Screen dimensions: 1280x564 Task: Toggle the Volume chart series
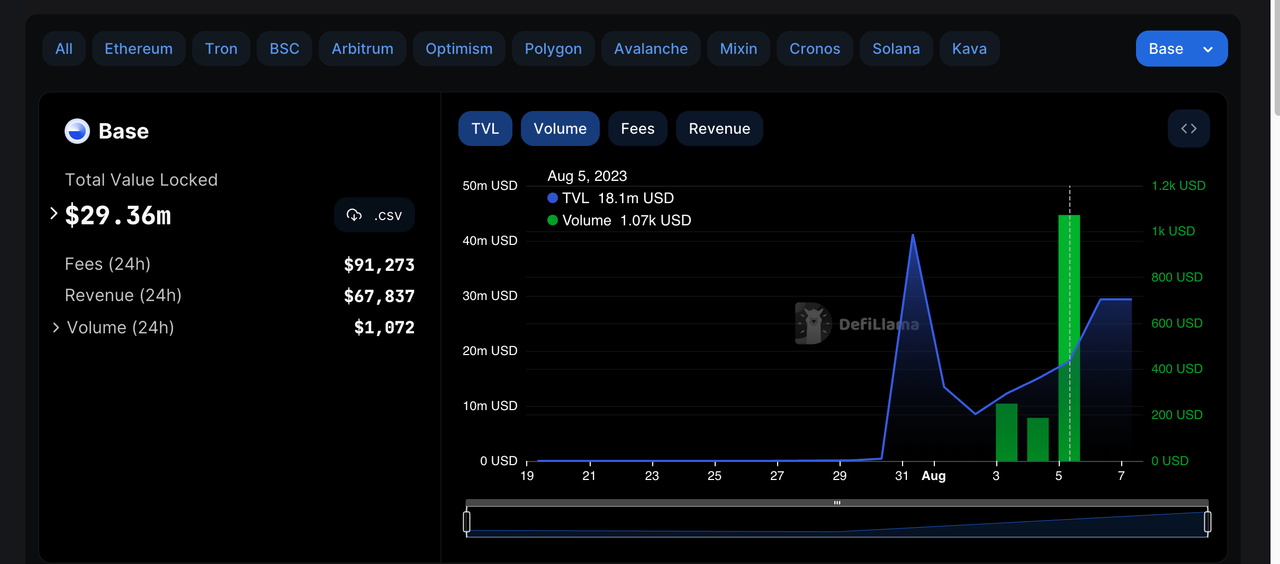tap(560, 129)
